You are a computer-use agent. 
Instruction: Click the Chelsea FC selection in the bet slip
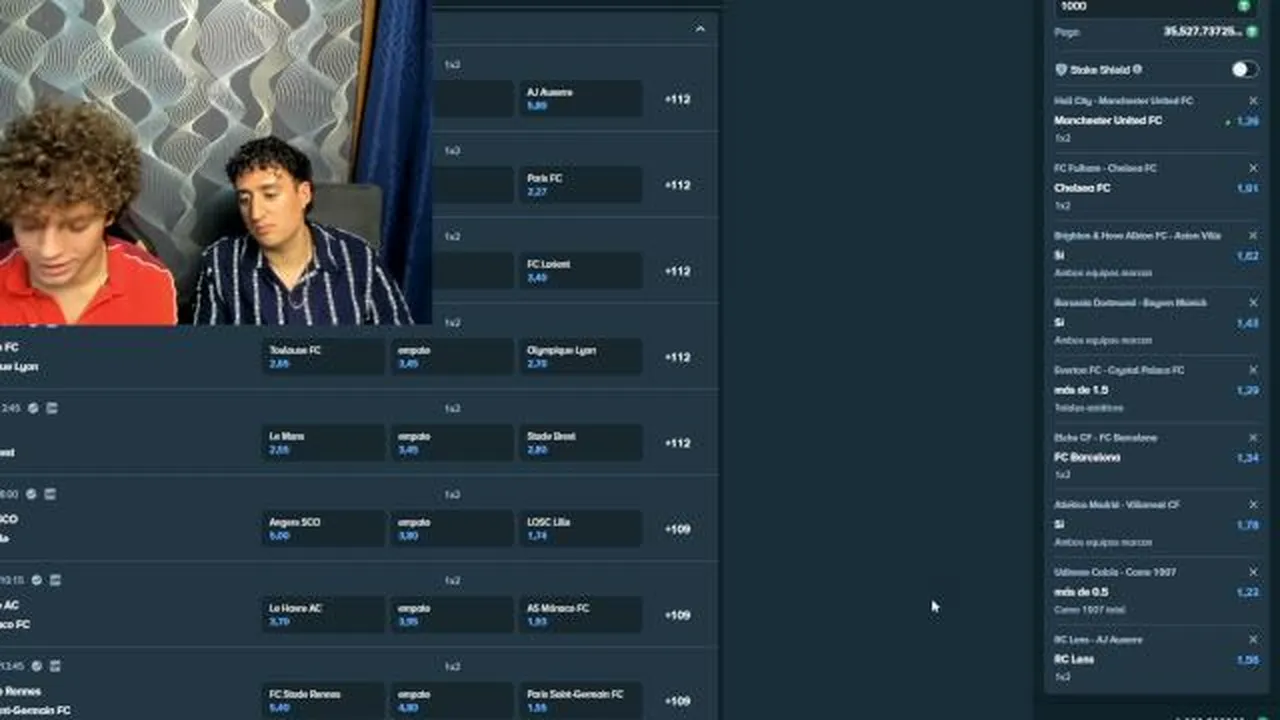pyautogui.click(x=1082, y=188)
